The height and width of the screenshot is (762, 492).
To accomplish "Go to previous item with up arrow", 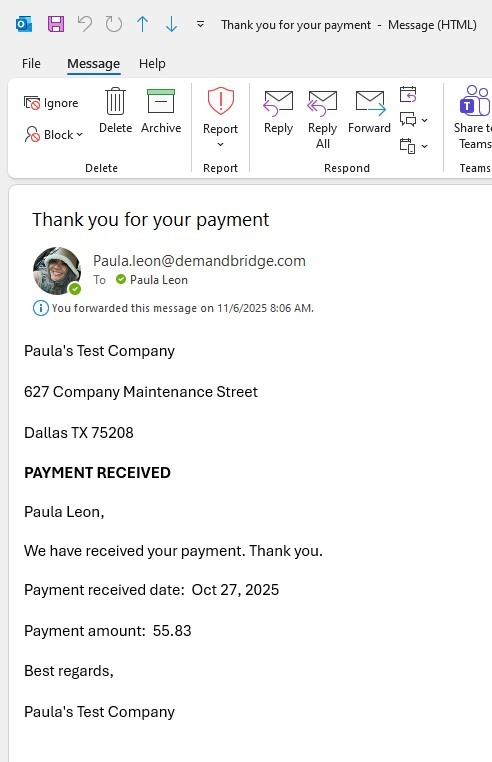I will (142, 24).
